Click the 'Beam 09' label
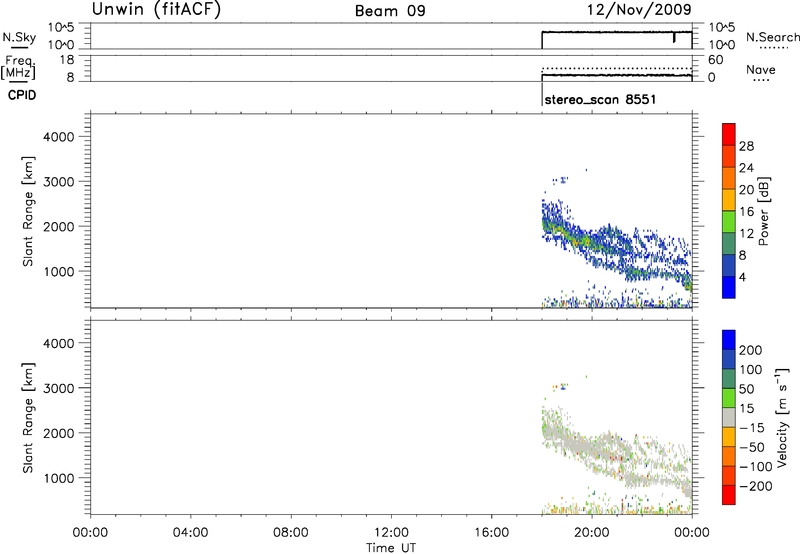The width and height of the screenshot is (800, 554). tap(390, 11)
